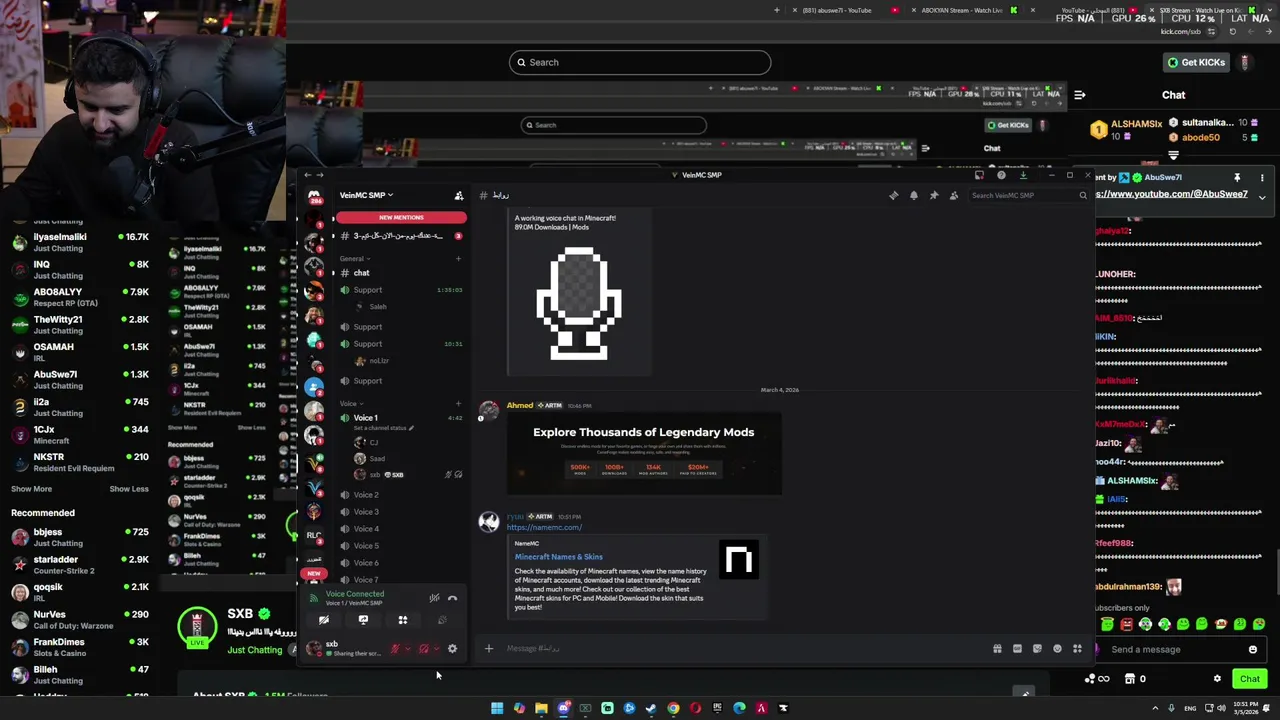Open notification bell settings in Discord header
Image resolution: width=1280 pixels, height=720 pixels.
tap(913, 195)
